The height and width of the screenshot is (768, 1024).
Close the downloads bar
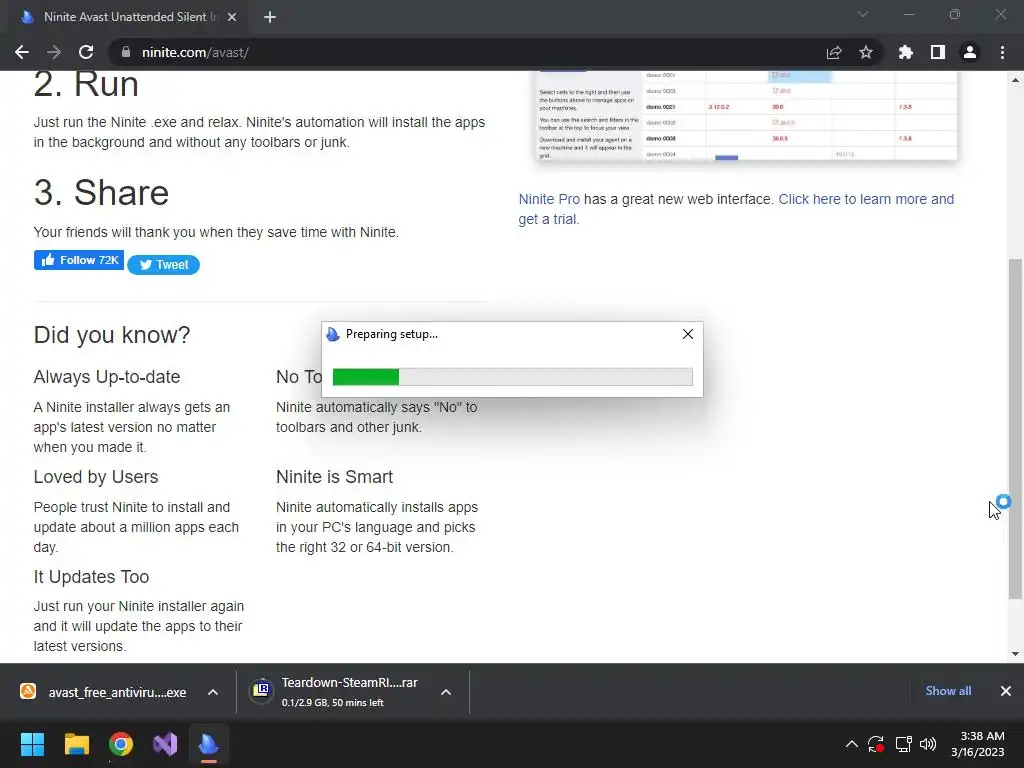(x=1006, y=691)
